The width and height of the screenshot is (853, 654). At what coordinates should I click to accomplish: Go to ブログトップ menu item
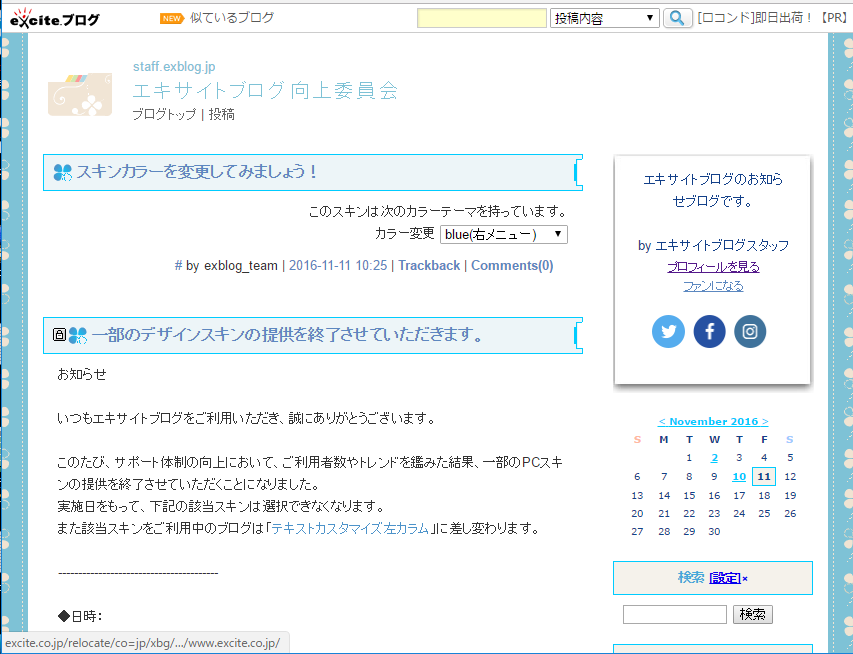click(x=164, y=114)
